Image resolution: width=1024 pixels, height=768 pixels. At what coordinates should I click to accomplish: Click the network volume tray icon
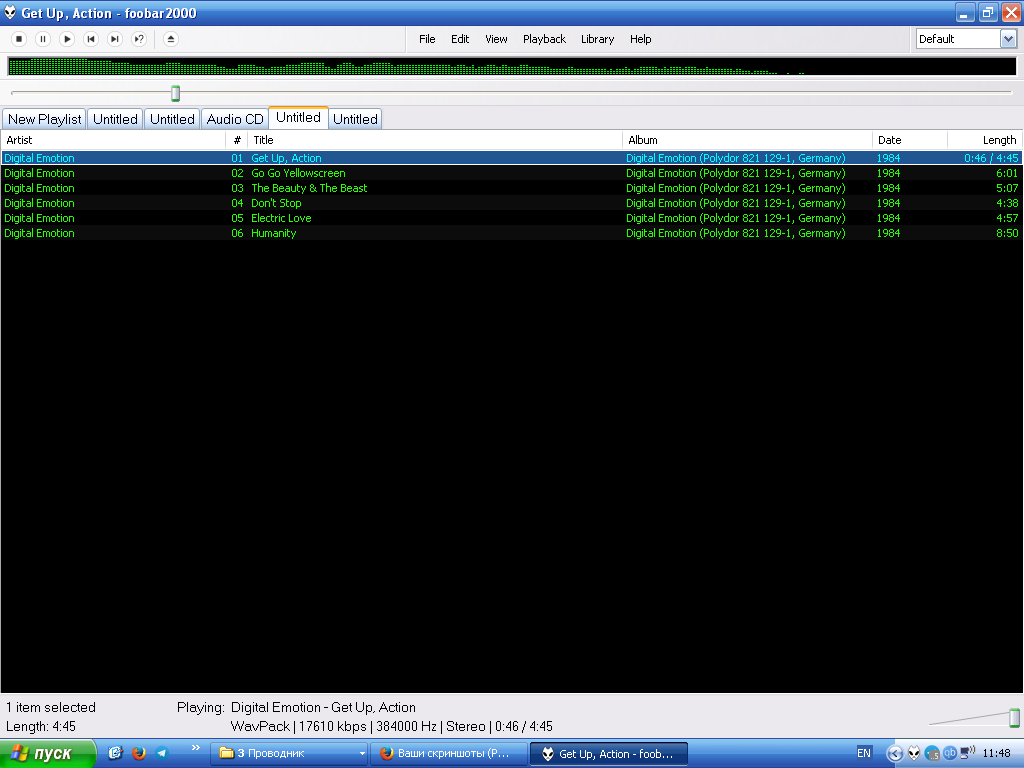coord(967,752)
